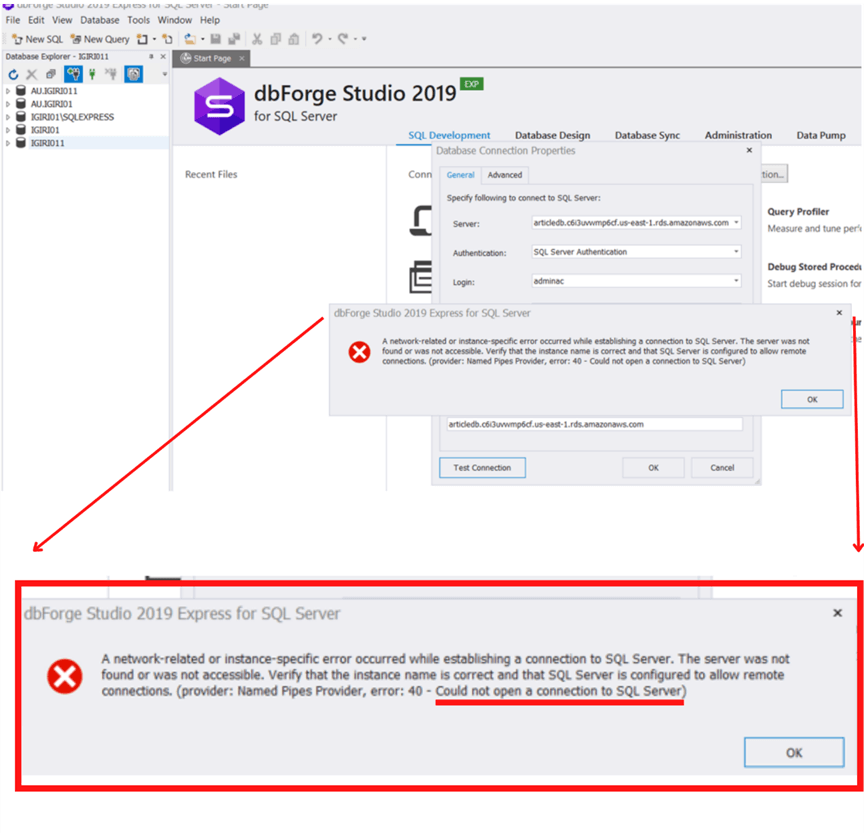Click the Redo arrow icon
The width and height of the screenshot is (864, 833).
point(343,39)
